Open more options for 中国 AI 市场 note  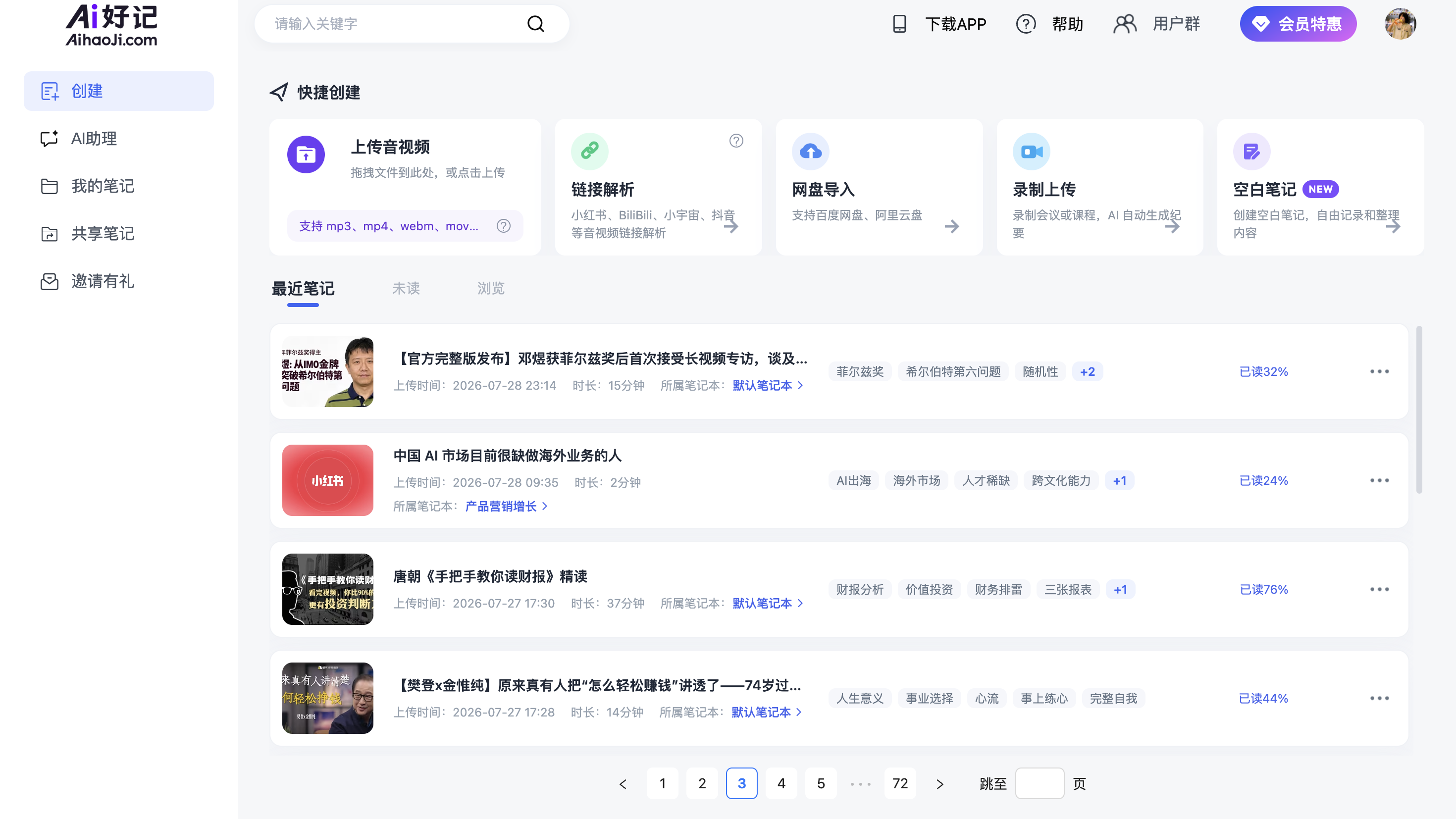click(1380, 480)
